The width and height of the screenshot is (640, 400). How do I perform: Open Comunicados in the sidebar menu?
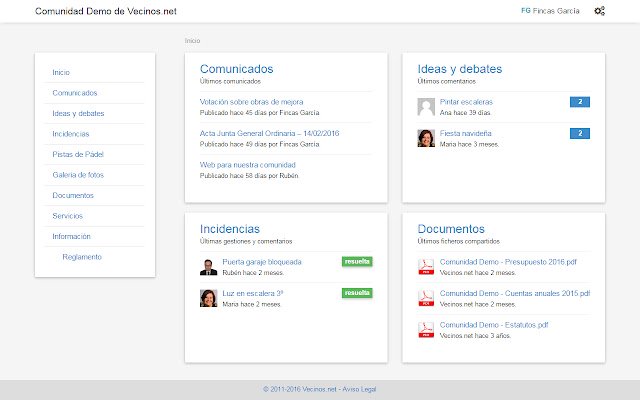[x=75, y=93]
